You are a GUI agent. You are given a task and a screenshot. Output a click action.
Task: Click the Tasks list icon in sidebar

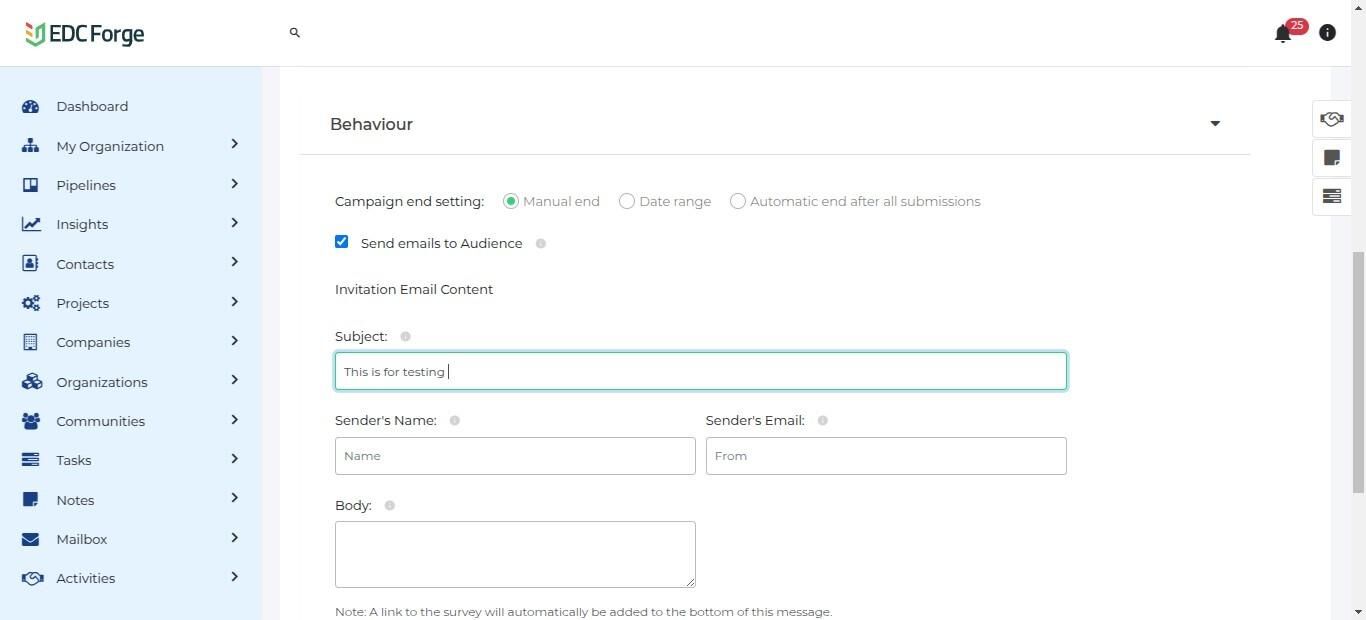click(x=31, y=460)
